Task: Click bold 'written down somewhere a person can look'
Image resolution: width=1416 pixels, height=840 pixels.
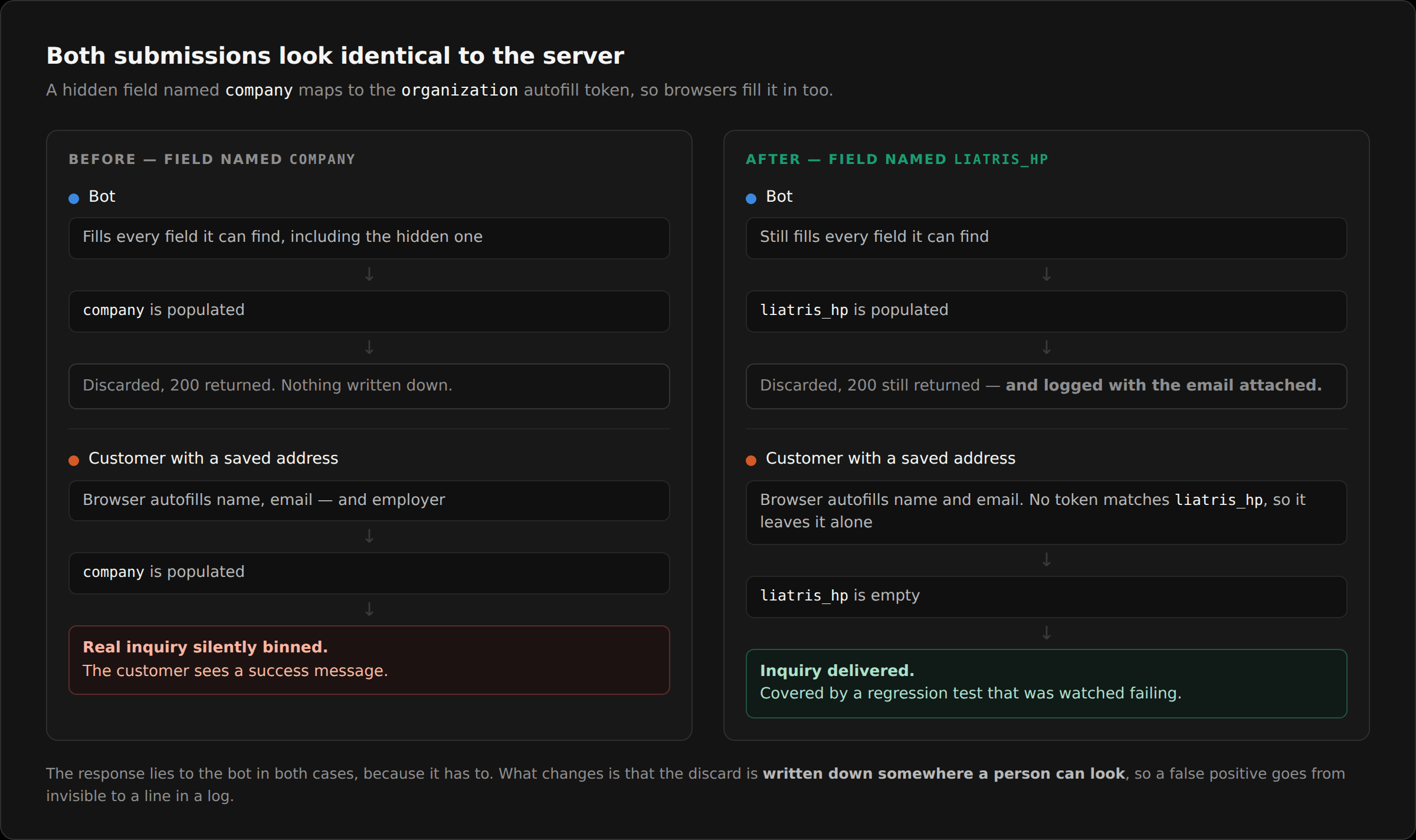Action: (944, 773)
